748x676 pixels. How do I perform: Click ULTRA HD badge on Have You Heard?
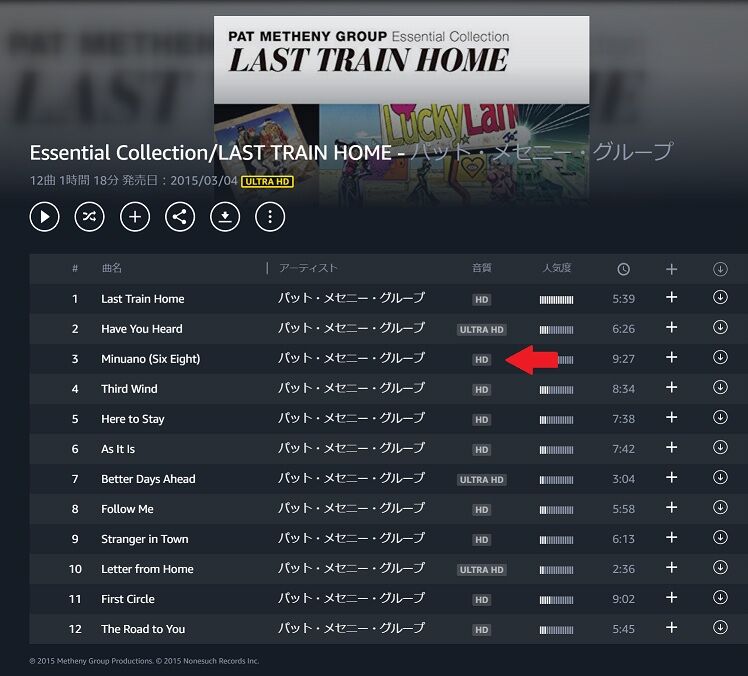pos(481,330)
